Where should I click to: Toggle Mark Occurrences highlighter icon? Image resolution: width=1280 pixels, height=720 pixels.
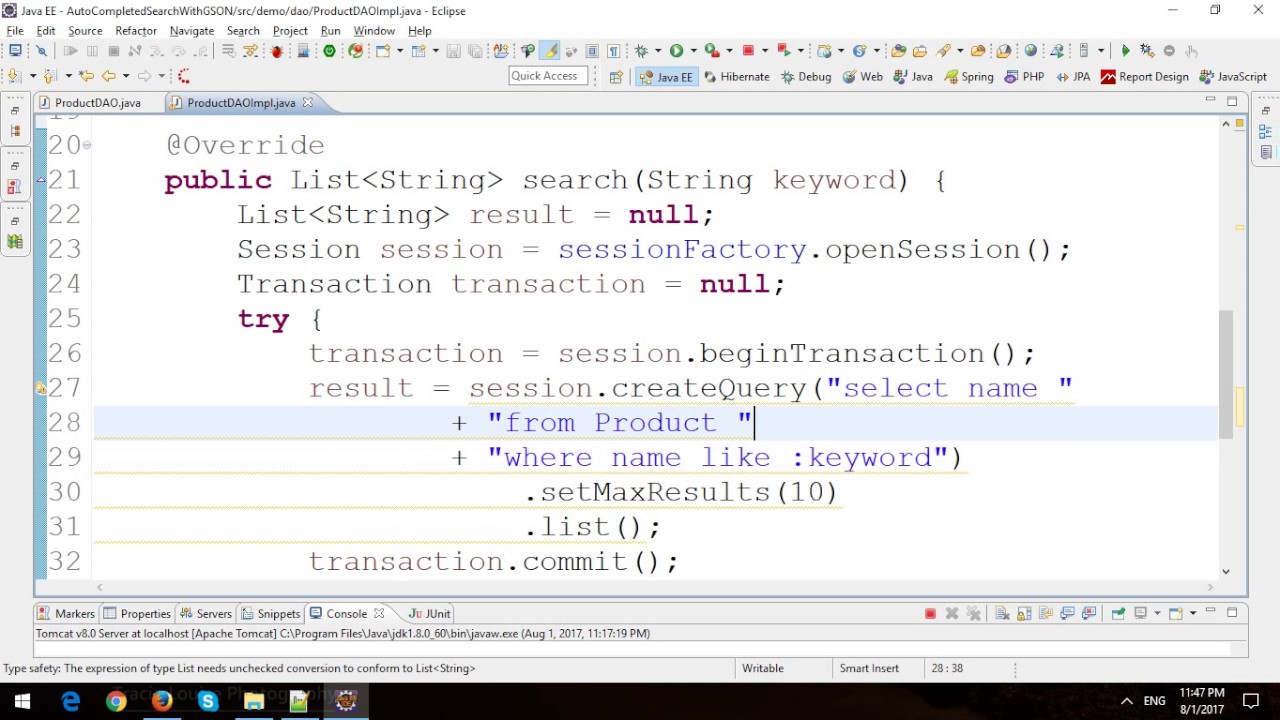point(549,50)
